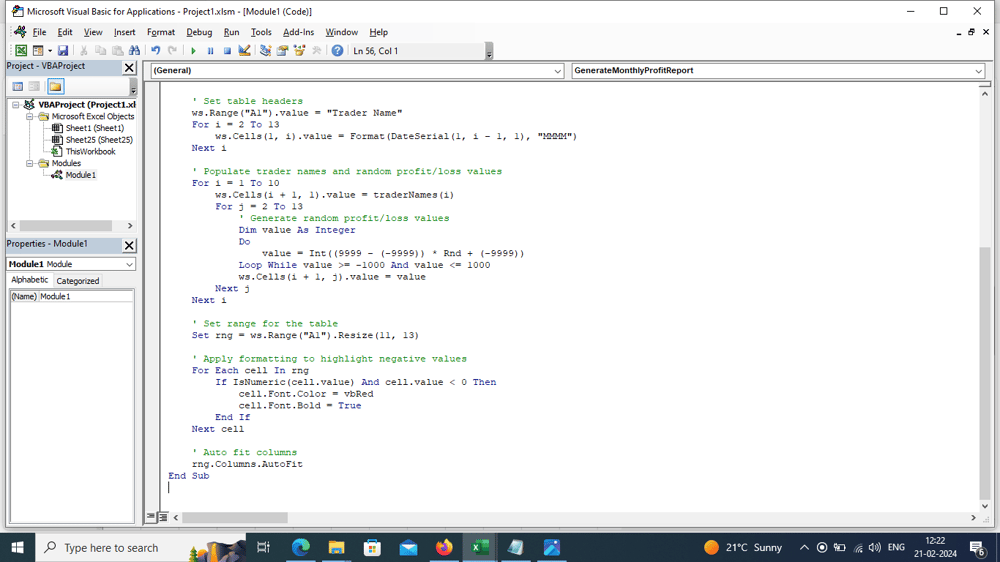Click the project tree horizontal scrollbar thumb
Viewport: 1000px width, 562px height.
[x=66, y=226]
